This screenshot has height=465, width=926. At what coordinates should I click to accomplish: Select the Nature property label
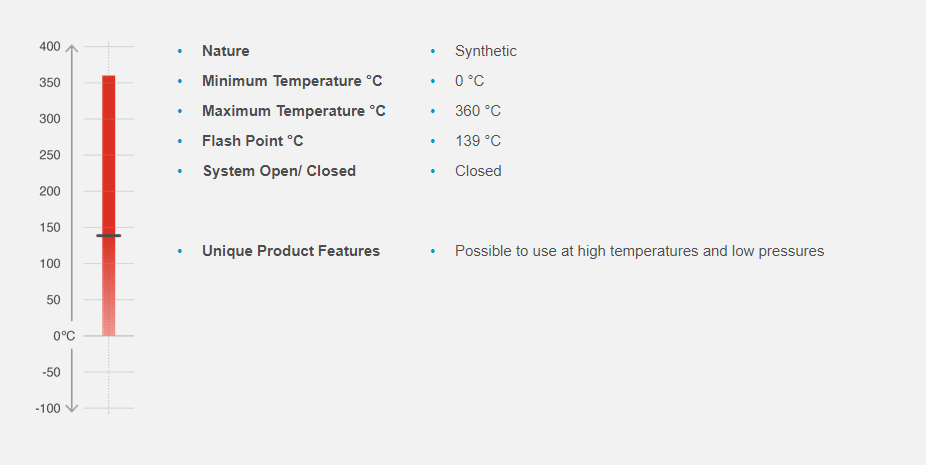pyautogui.click(x=226, y=51)
